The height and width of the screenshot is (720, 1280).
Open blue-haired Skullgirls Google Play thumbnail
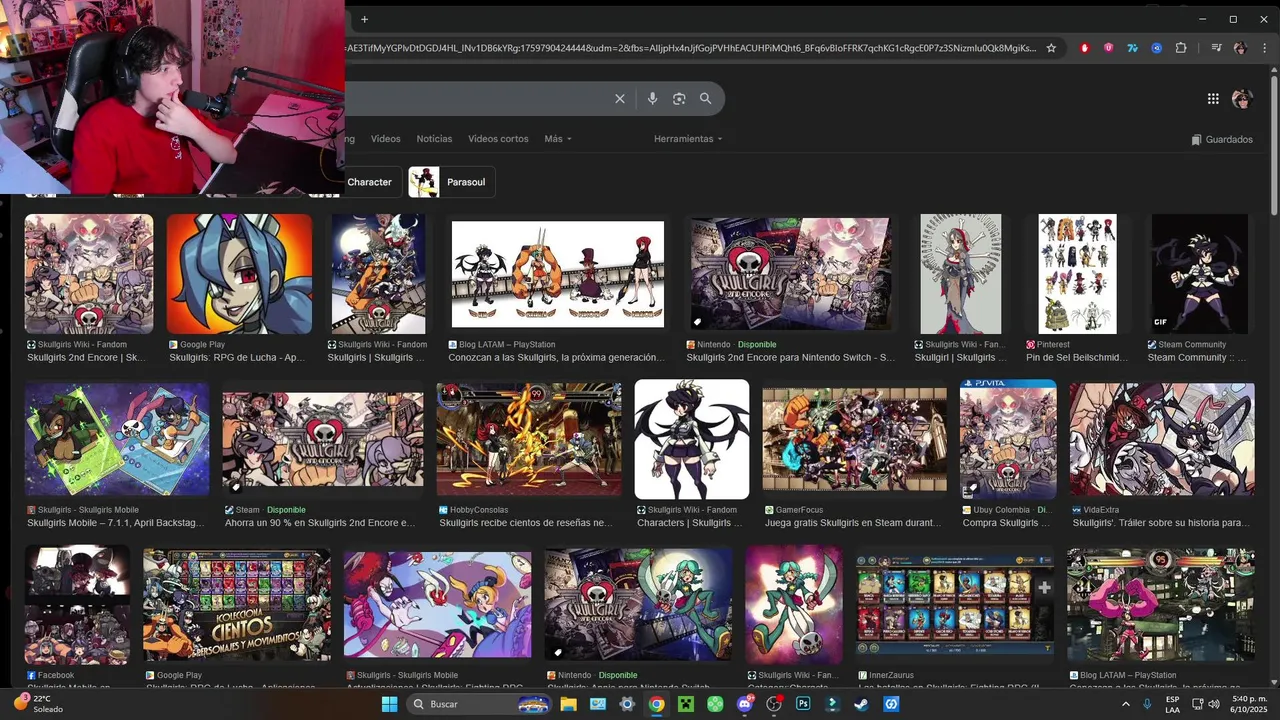pos(239,273)
